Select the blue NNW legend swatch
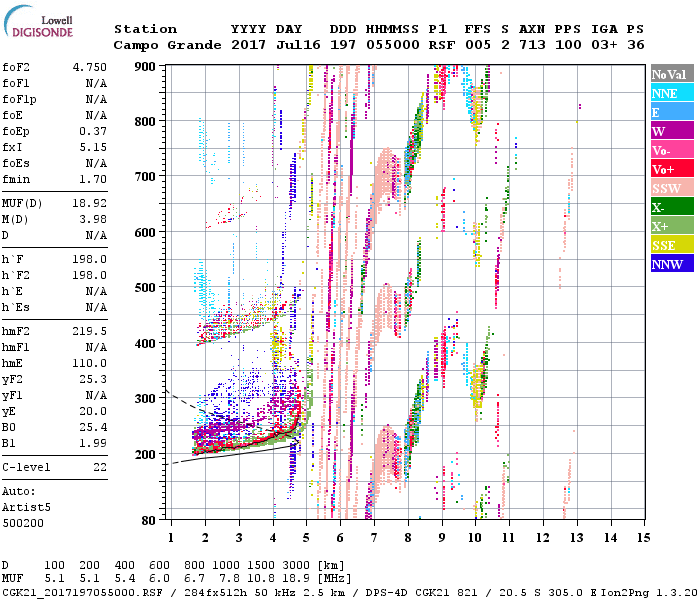Image resolution: width=700 pixels, height=600 pixels. (671, 264)
